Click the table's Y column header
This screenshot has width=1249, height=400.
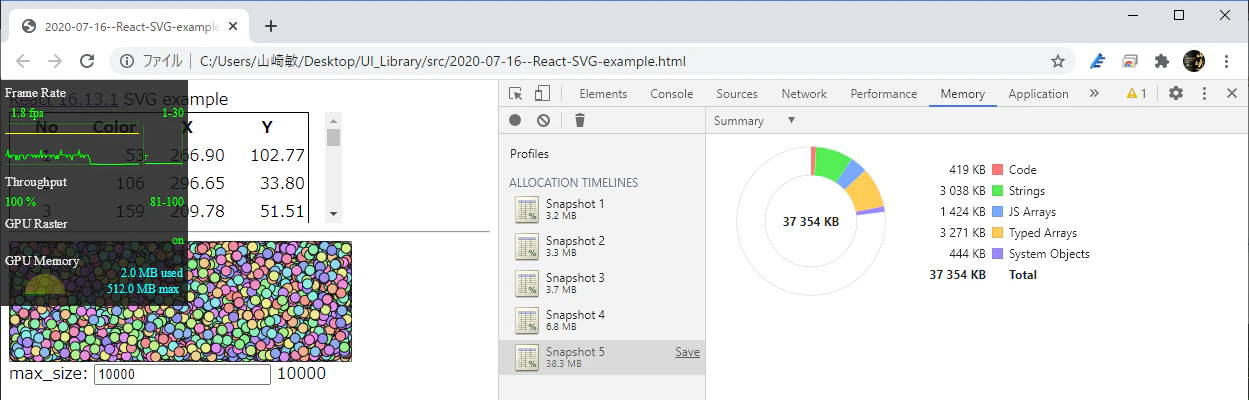pos(267,127)
